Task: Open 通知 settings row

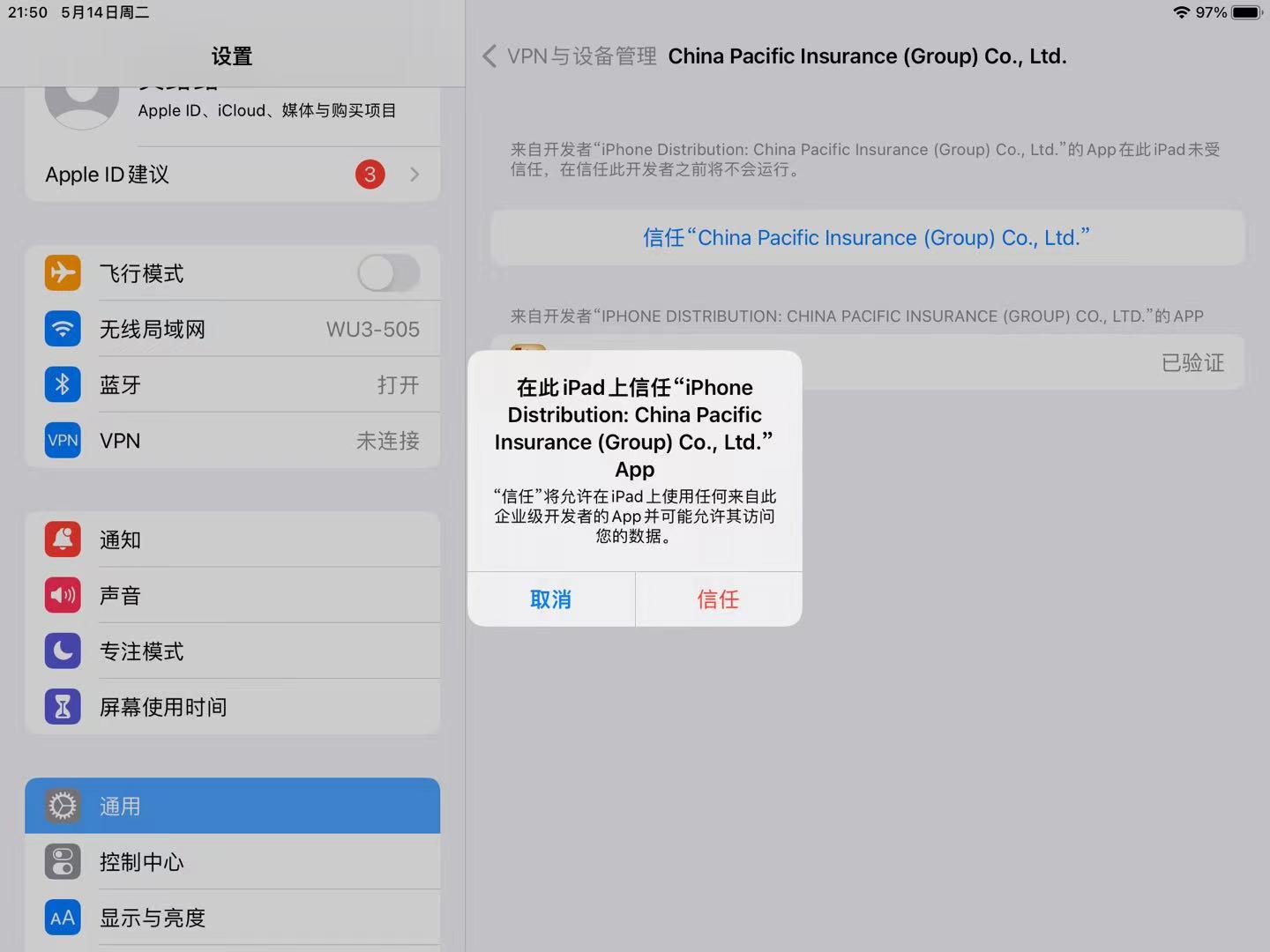Action: 233,539
